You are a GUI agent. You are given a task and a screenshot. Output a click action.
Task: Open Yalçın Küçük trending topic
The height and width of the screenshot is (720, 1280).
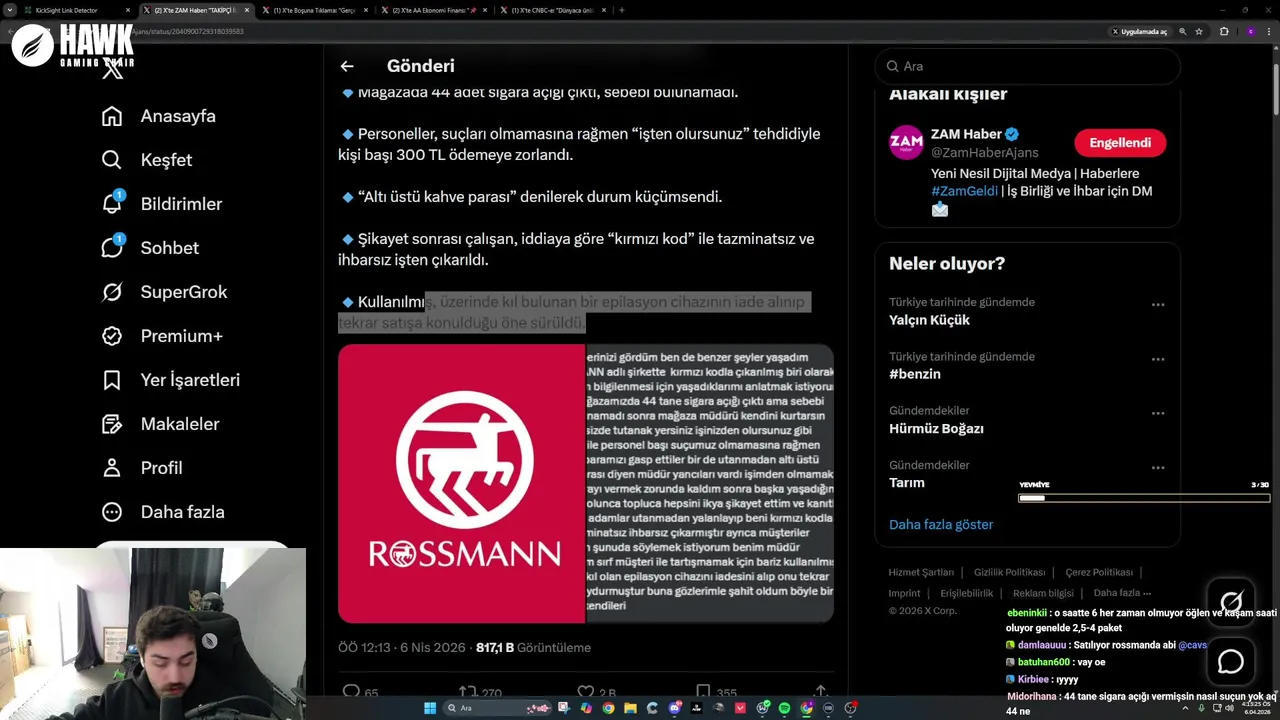pyautogui.click(x=929, y=320)
